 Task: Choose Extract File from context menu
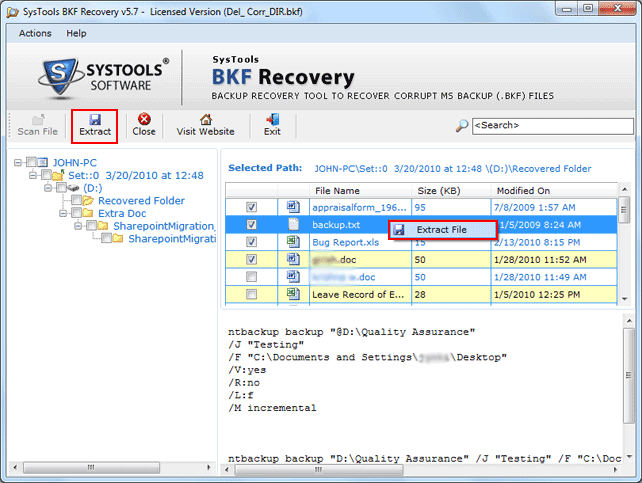(442, 230)
